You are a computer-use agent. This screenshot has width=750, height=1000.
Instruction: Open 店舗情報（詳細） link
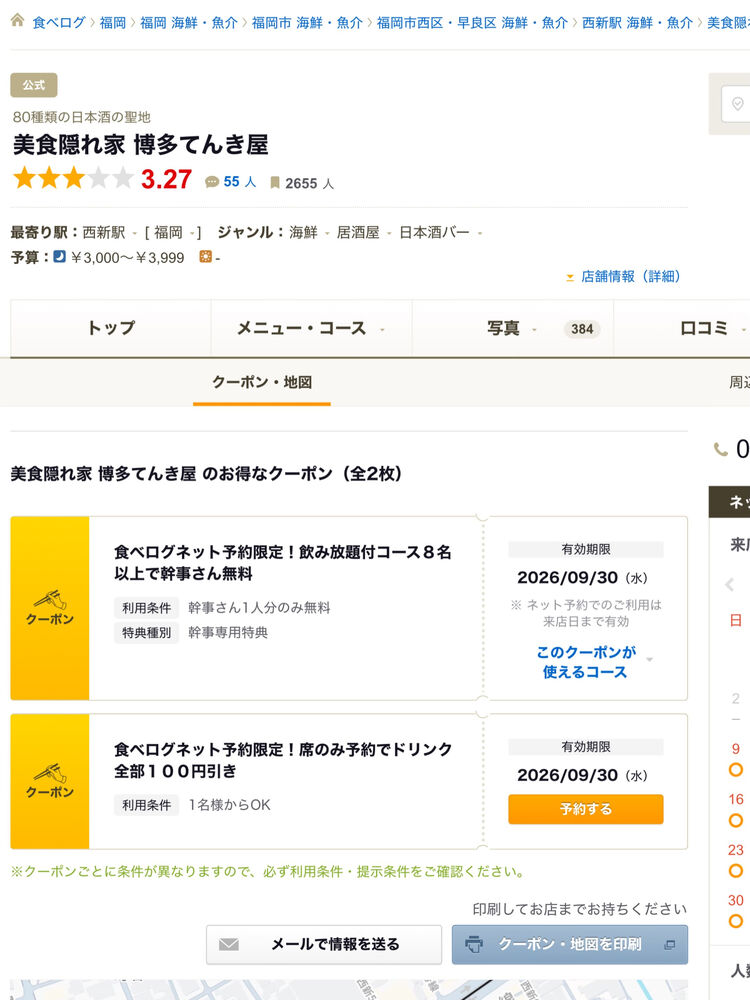pos(631,276)
